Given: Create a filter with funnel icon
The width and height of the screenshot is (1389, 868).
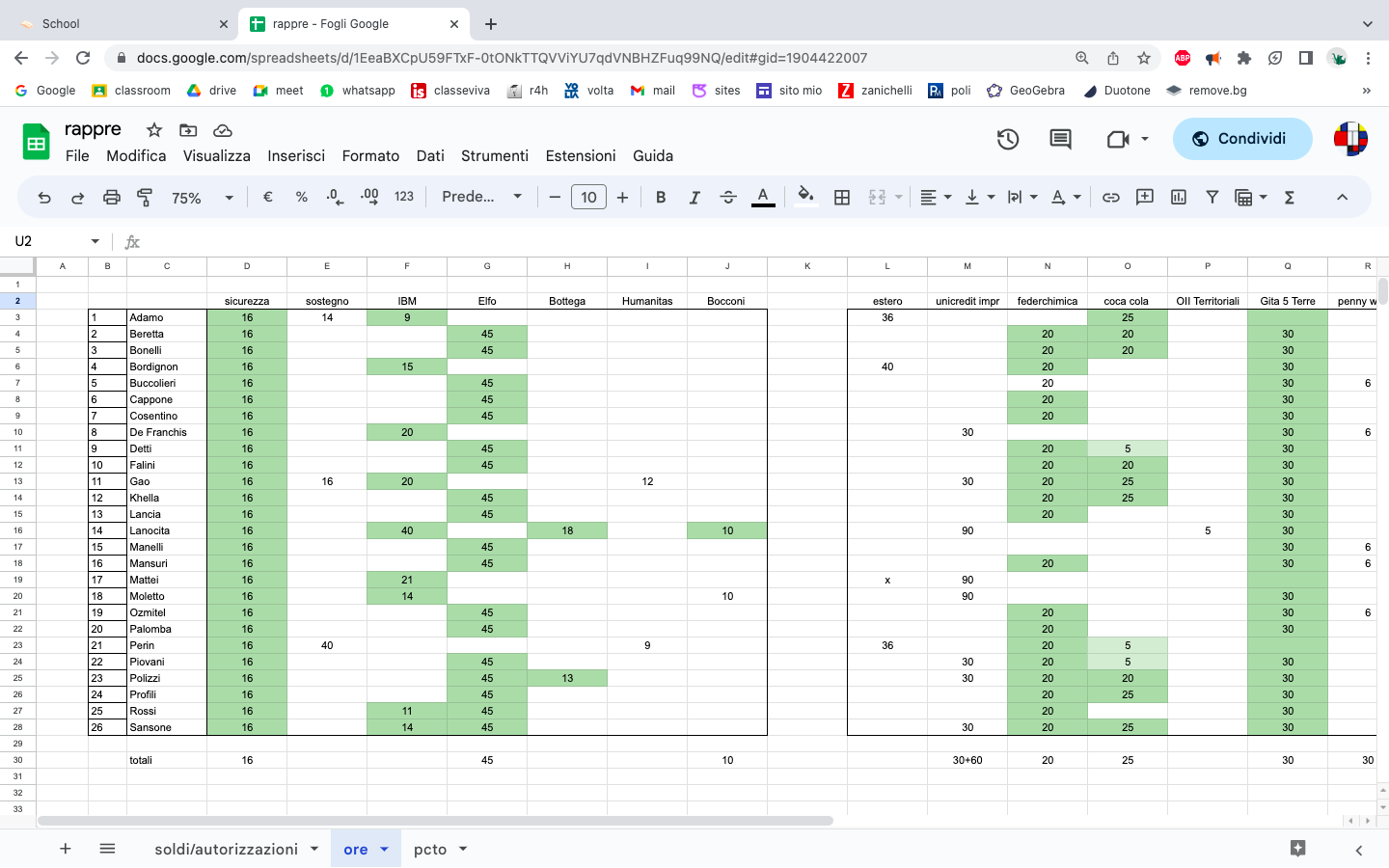Looking at the screenshot, I should click(1212, 197).
